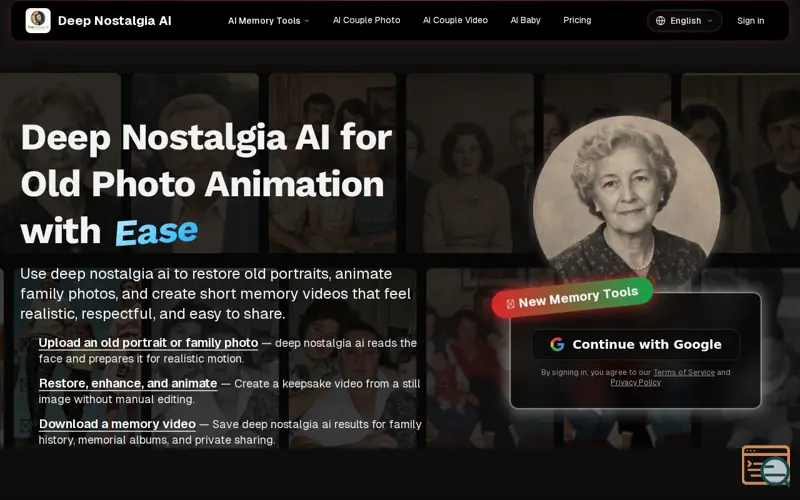800x500 pixels.
Task: Click the Deep Nostalgia AI logo icon
Action: point(38,20)
